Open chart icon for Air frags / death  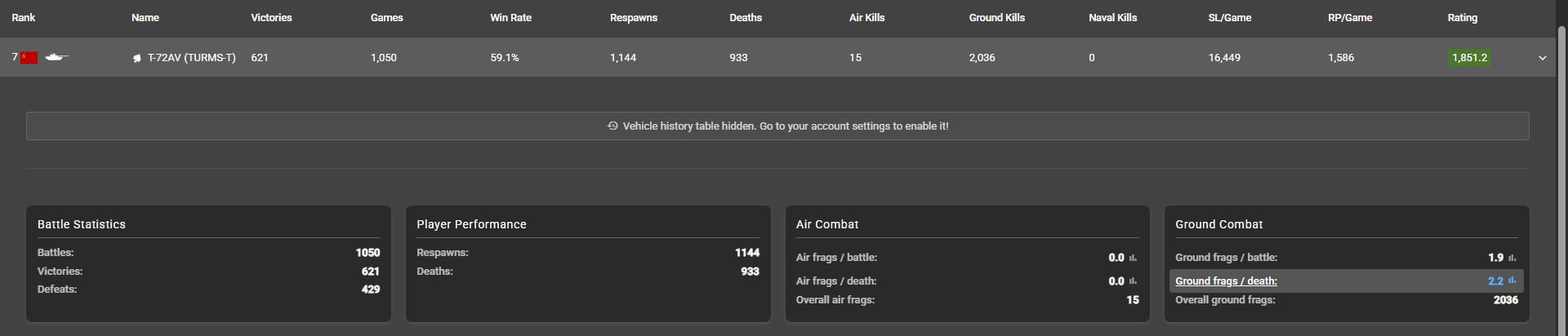pyautogui.click(x=1133, y=281)
